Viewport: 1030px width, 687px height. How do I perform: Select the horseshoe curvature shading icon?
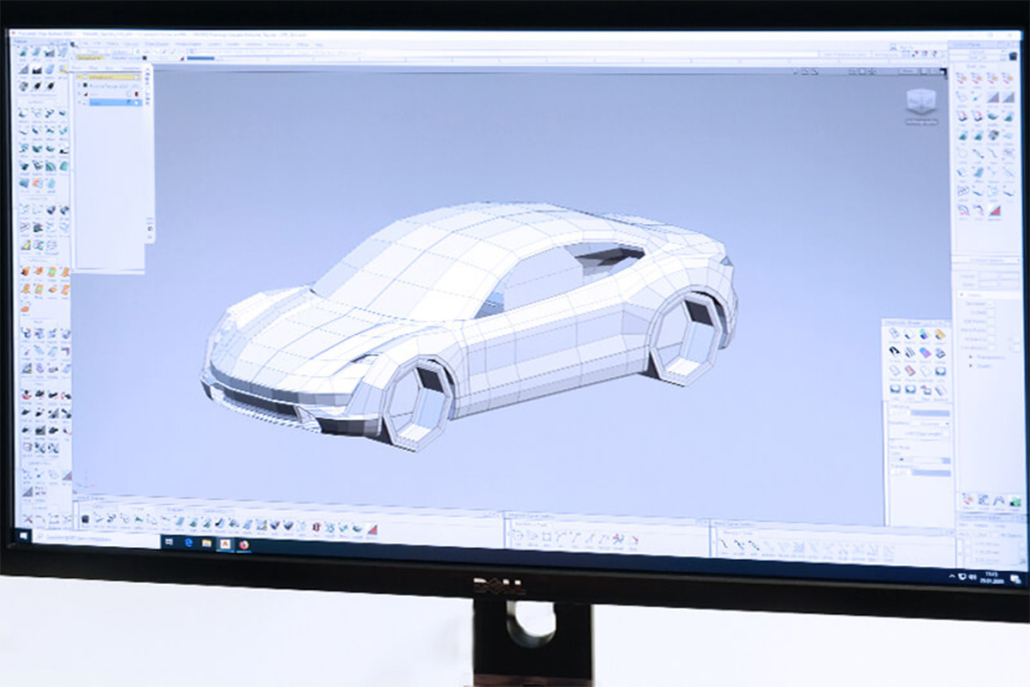[x=895, y=353]
